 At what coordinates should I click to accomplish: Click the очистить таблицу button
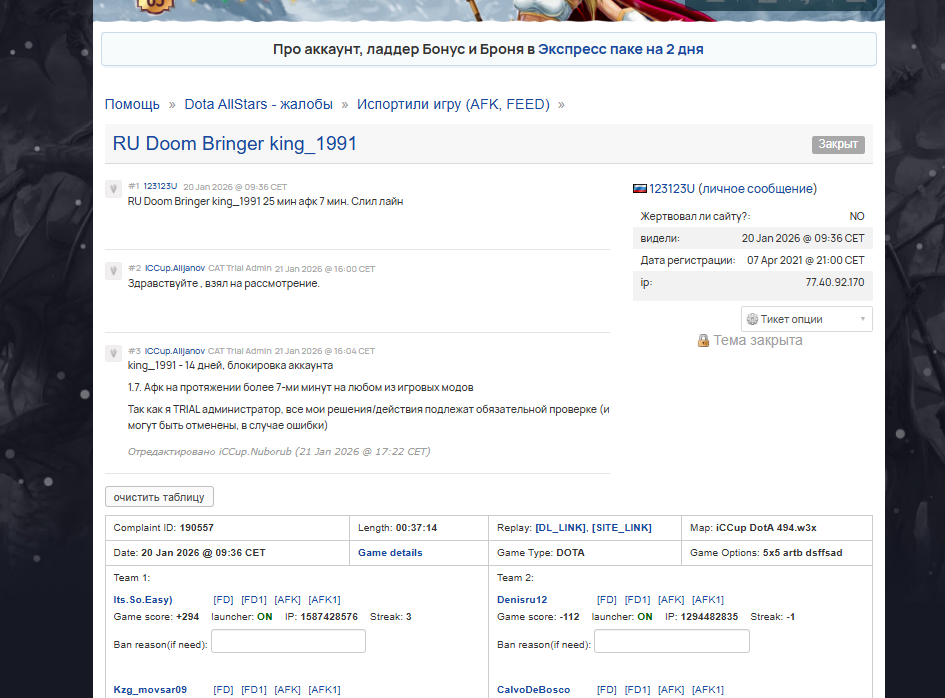159,497
